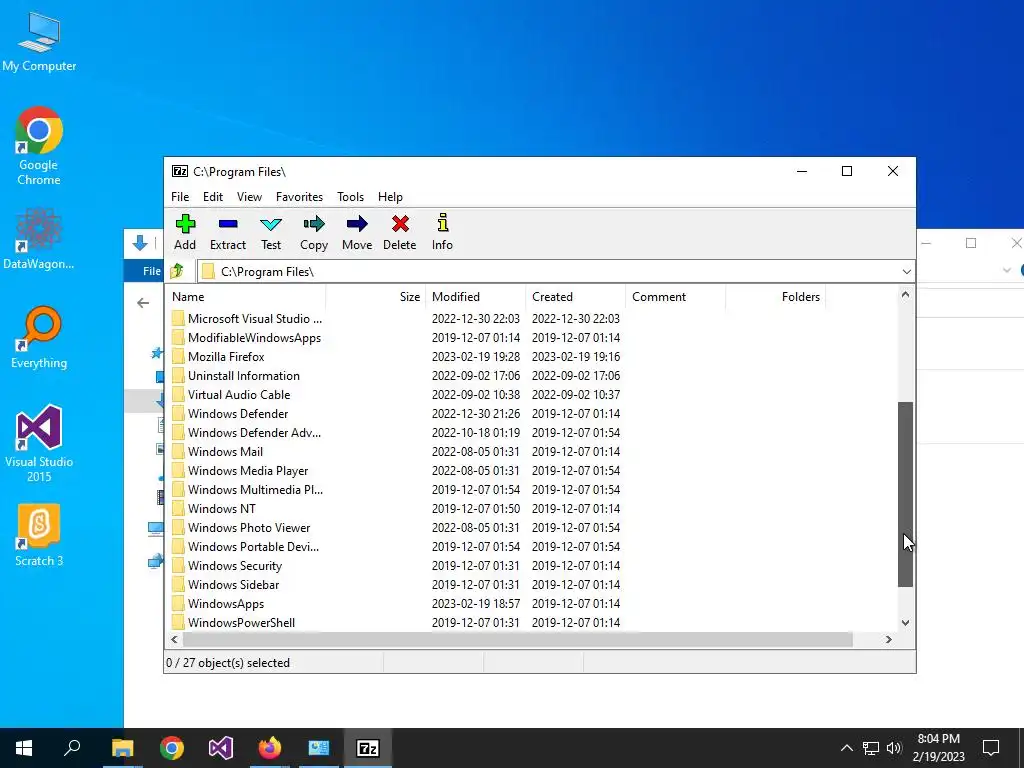Click the back arrow in Explorer window
The height and width of the screenshot is (768, 1024).
tap(143, 303)
